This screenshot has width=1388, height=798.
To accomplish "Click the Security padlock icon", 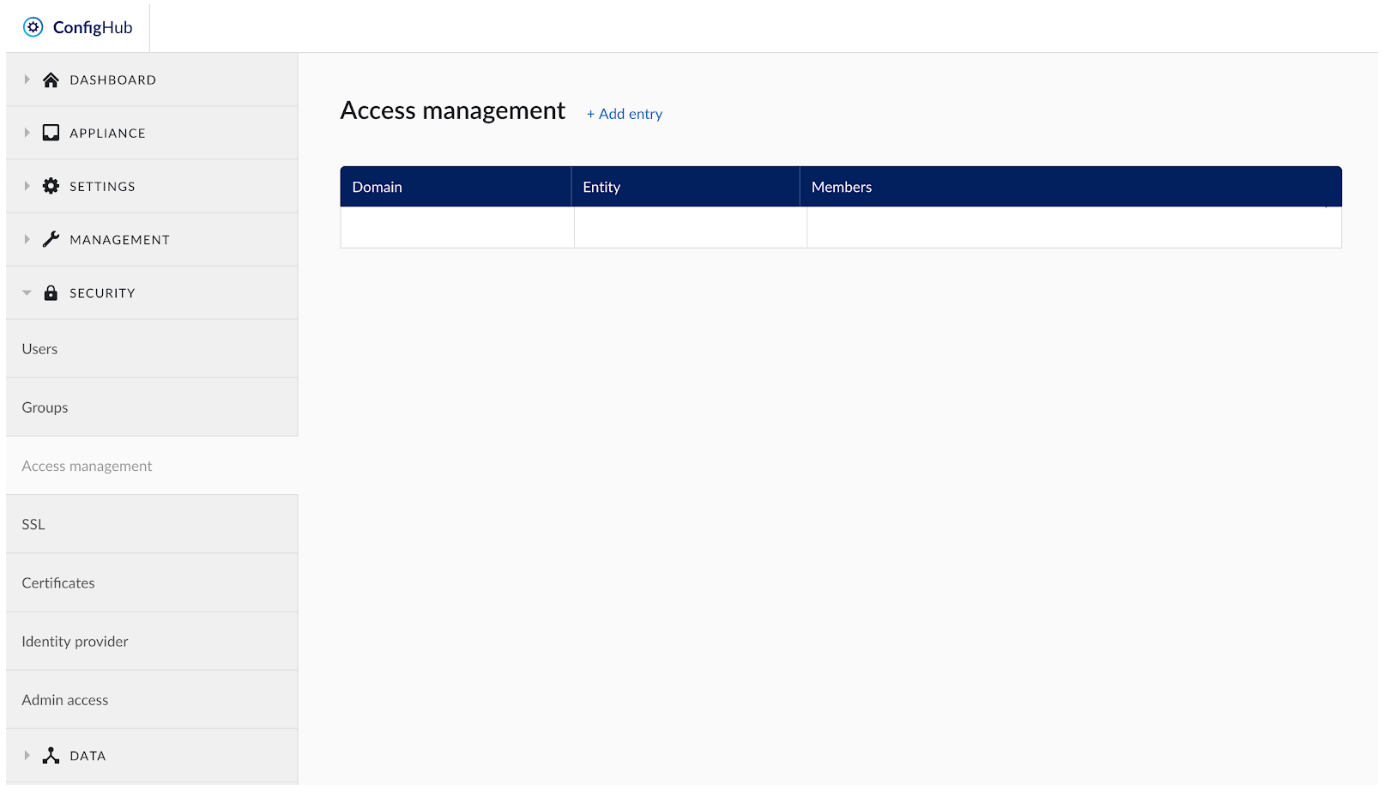I will [51, 292].
